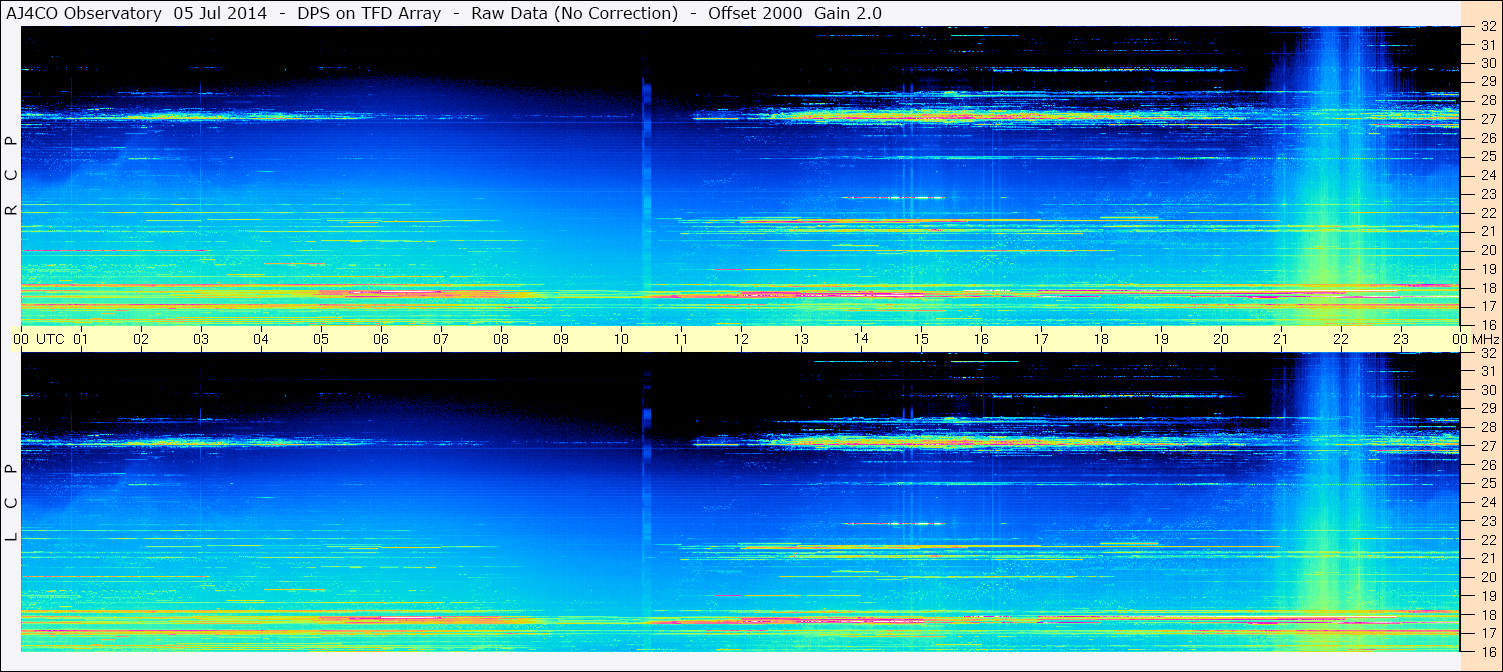This screenshot has width=1503, height=672.
Task: Click the 15 hour tick label
Action: [x=921, y=339]
